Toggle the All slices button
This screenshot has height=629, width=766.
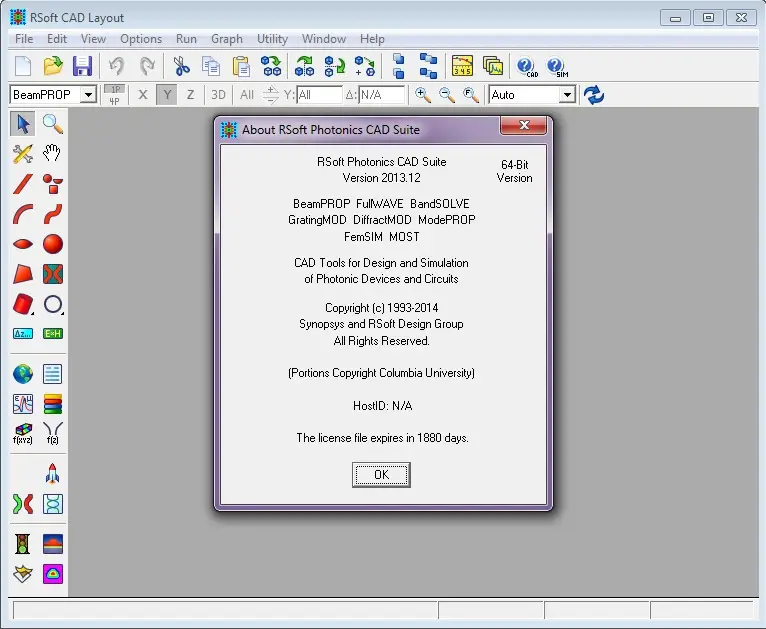[x=247, y=94]
